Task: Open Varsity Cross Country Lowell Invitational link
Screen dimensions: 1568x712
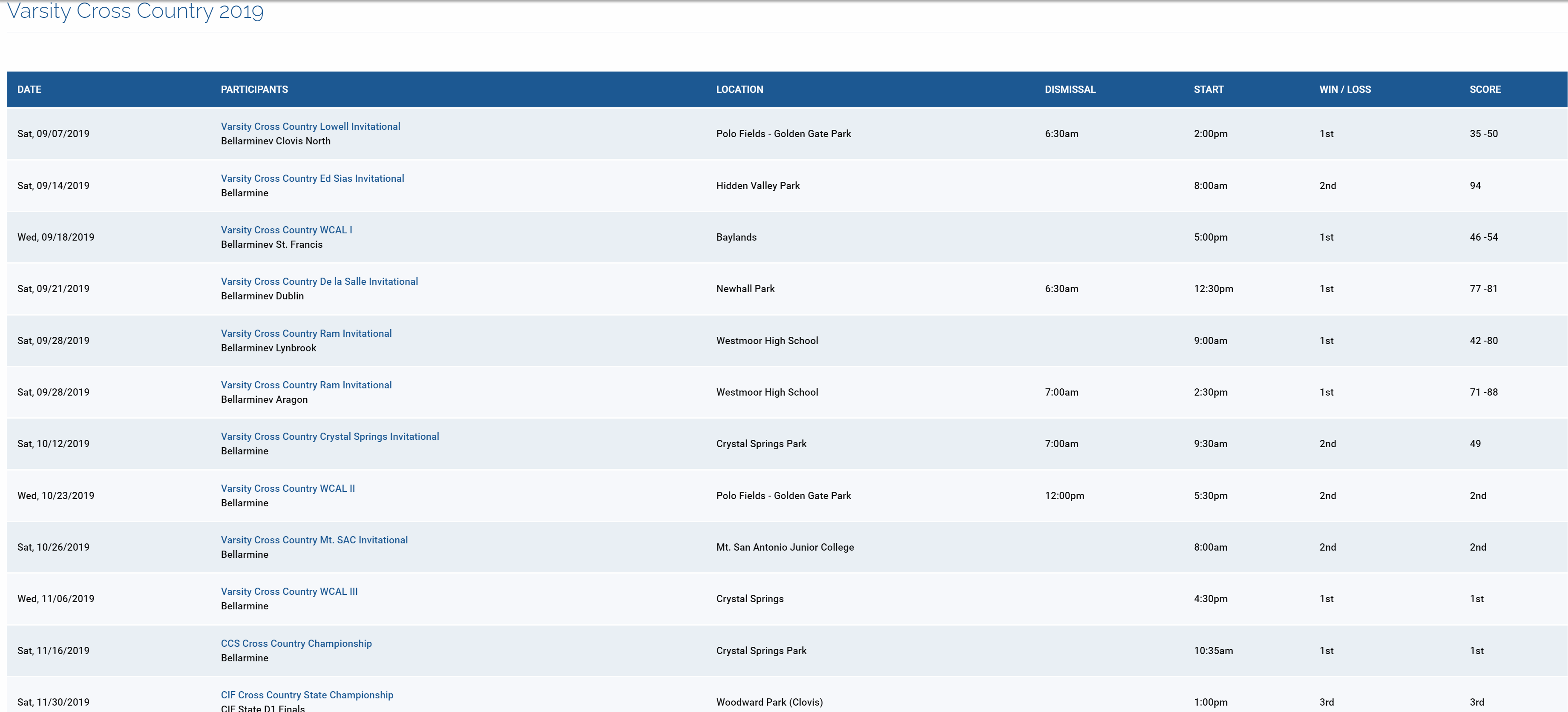Action: (x=311, y=126)
